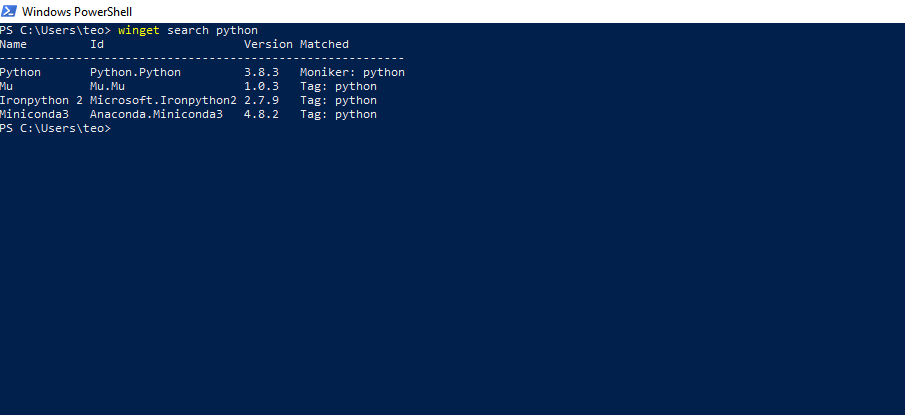
Task: Click the Miniconda3 name entry
Action: pyautogui.click(x=34, y=114)
